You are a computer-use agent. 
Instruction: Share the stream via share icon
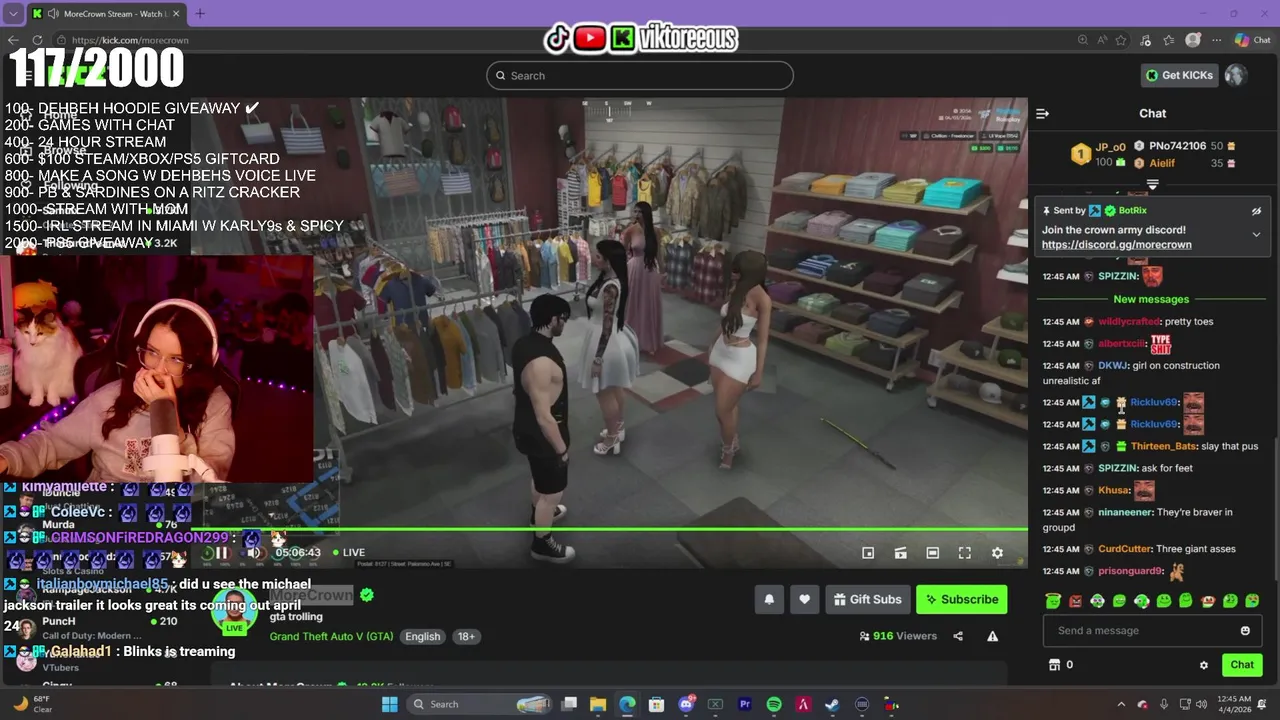click(958, 636)
